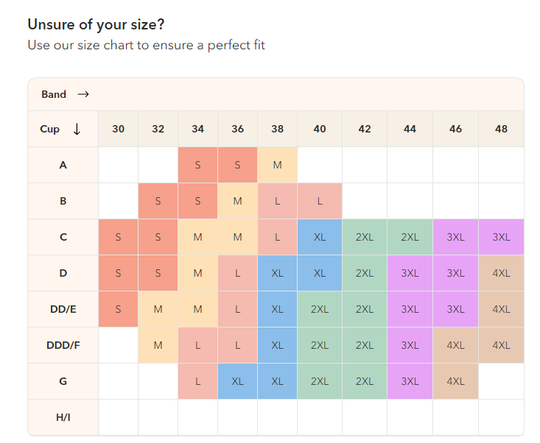Select M cell at band 32 cup DDD/F
Screen dimensions: 540x443
pos(158,345)
